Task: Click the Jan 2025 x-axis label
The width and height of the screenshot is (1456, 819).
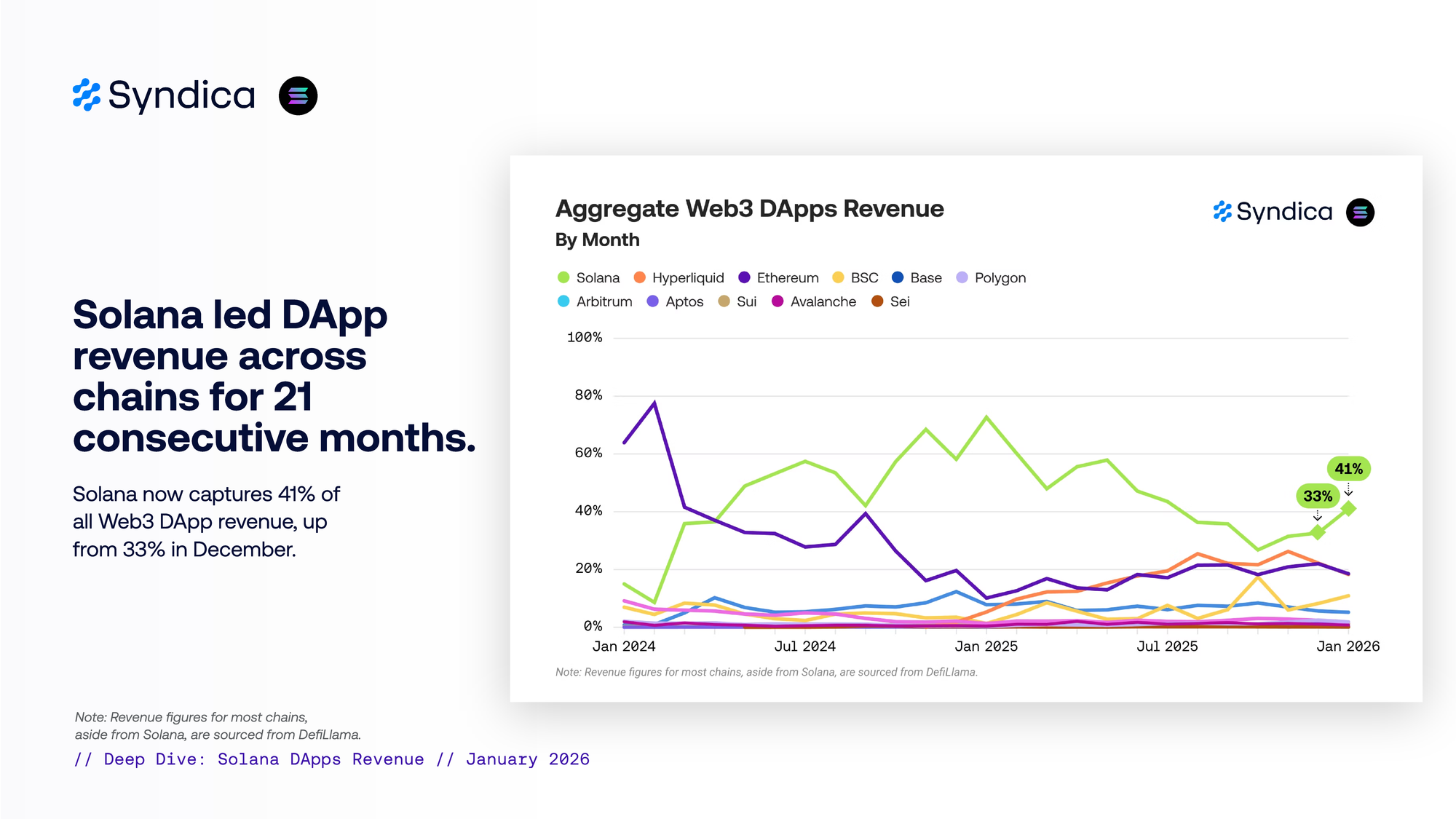Action: pyautogui.click(x=986, y=646)
